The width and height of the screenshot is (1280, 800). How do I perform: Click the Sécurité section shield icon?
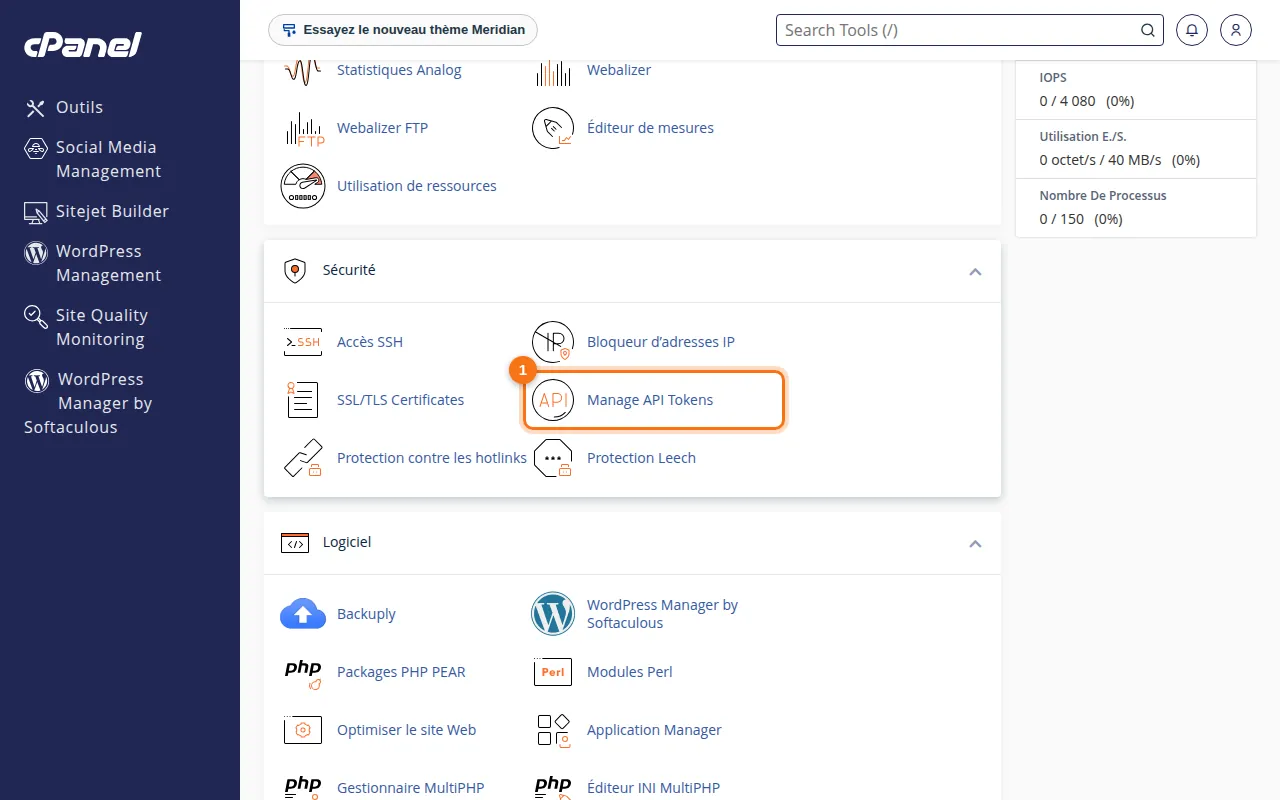point(295,271)
